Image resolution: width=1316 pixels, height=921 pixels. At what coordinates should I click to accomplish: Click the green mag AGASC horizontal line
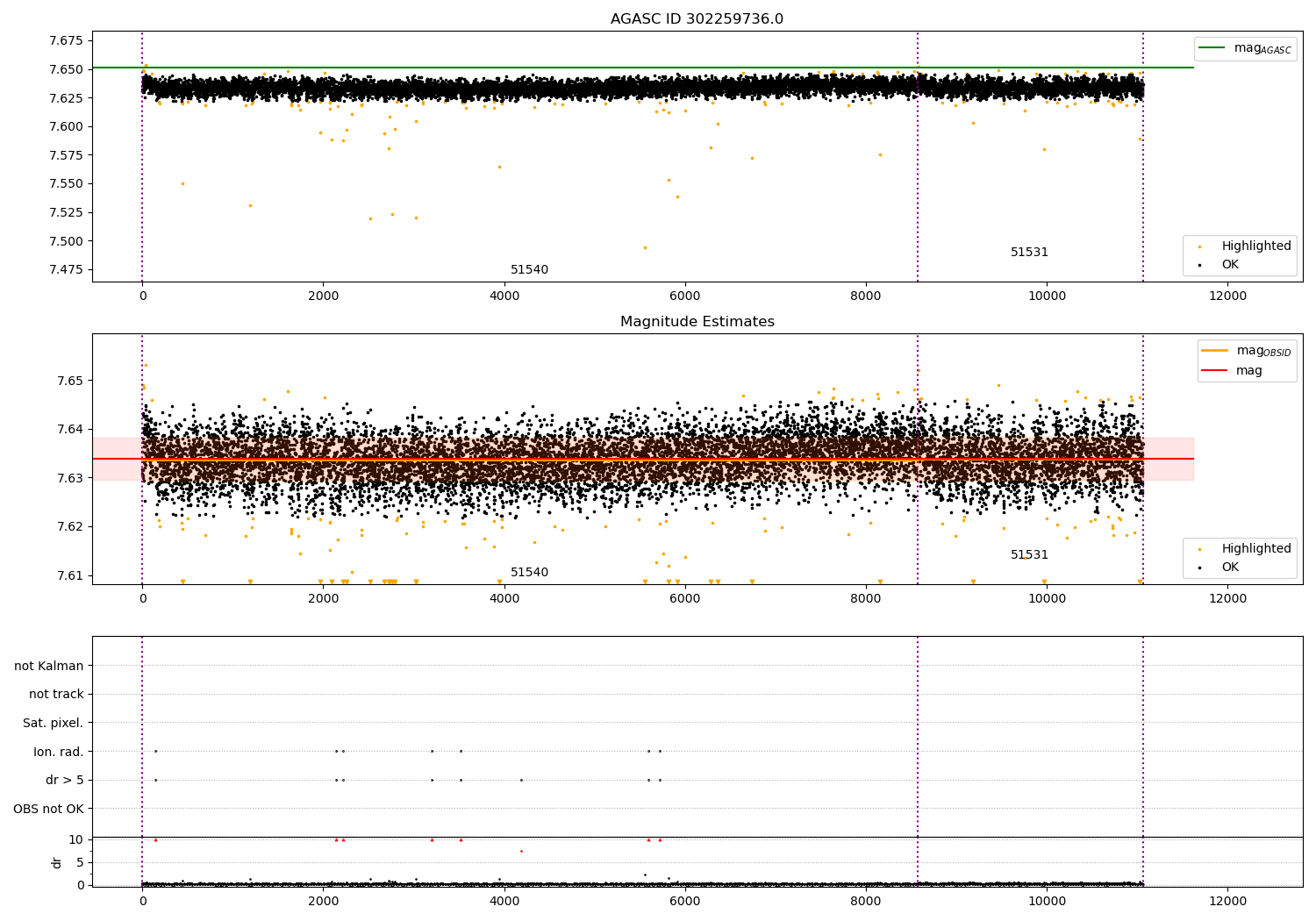tap(643, 68)
